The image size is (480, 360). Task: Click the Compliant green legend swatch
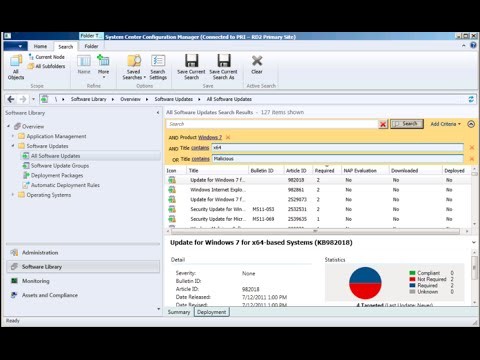(412, 273)
